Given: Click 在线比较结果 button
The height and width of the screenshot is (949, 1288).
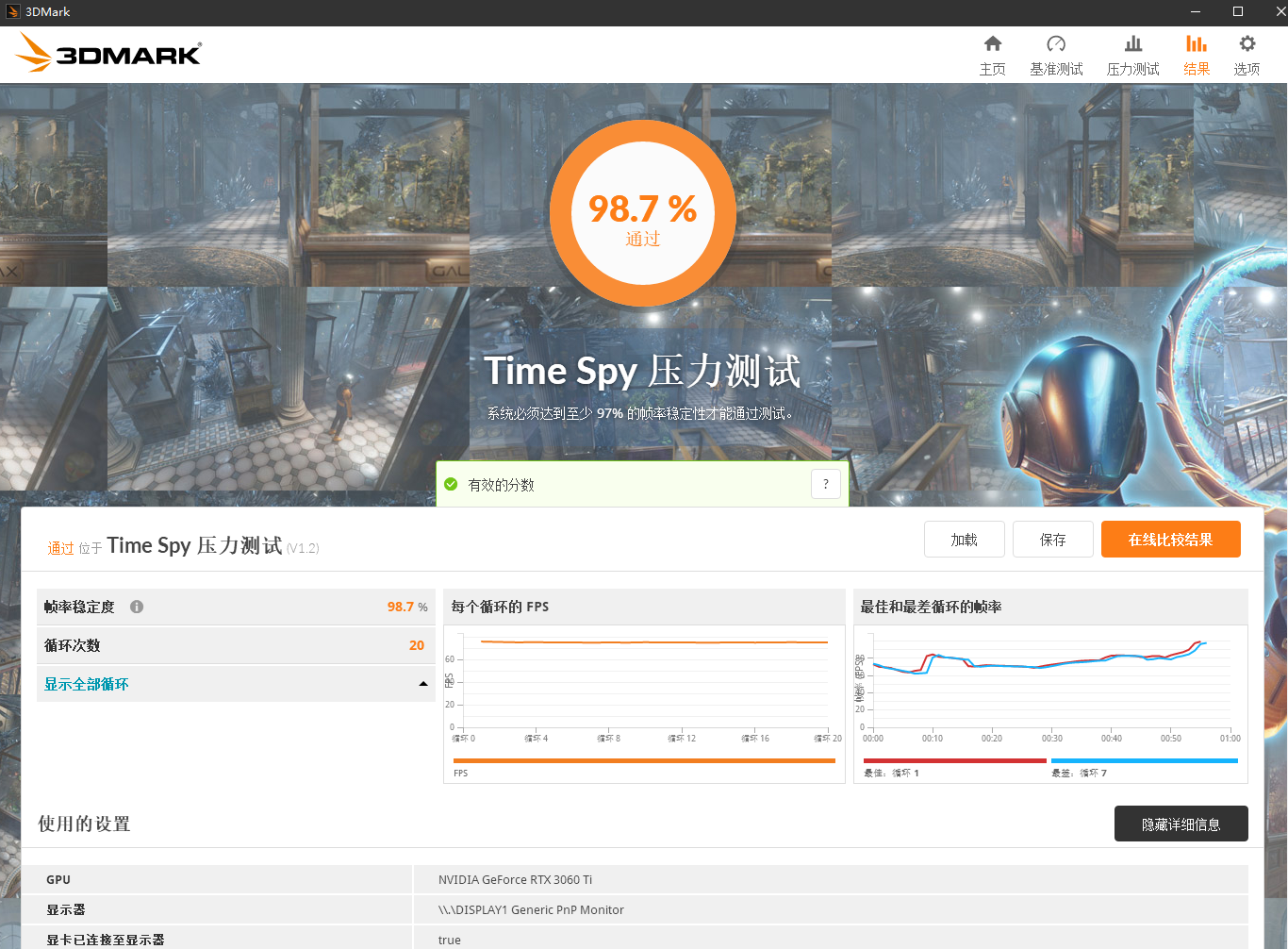Looking at the screenshot, I should 1170,540.
